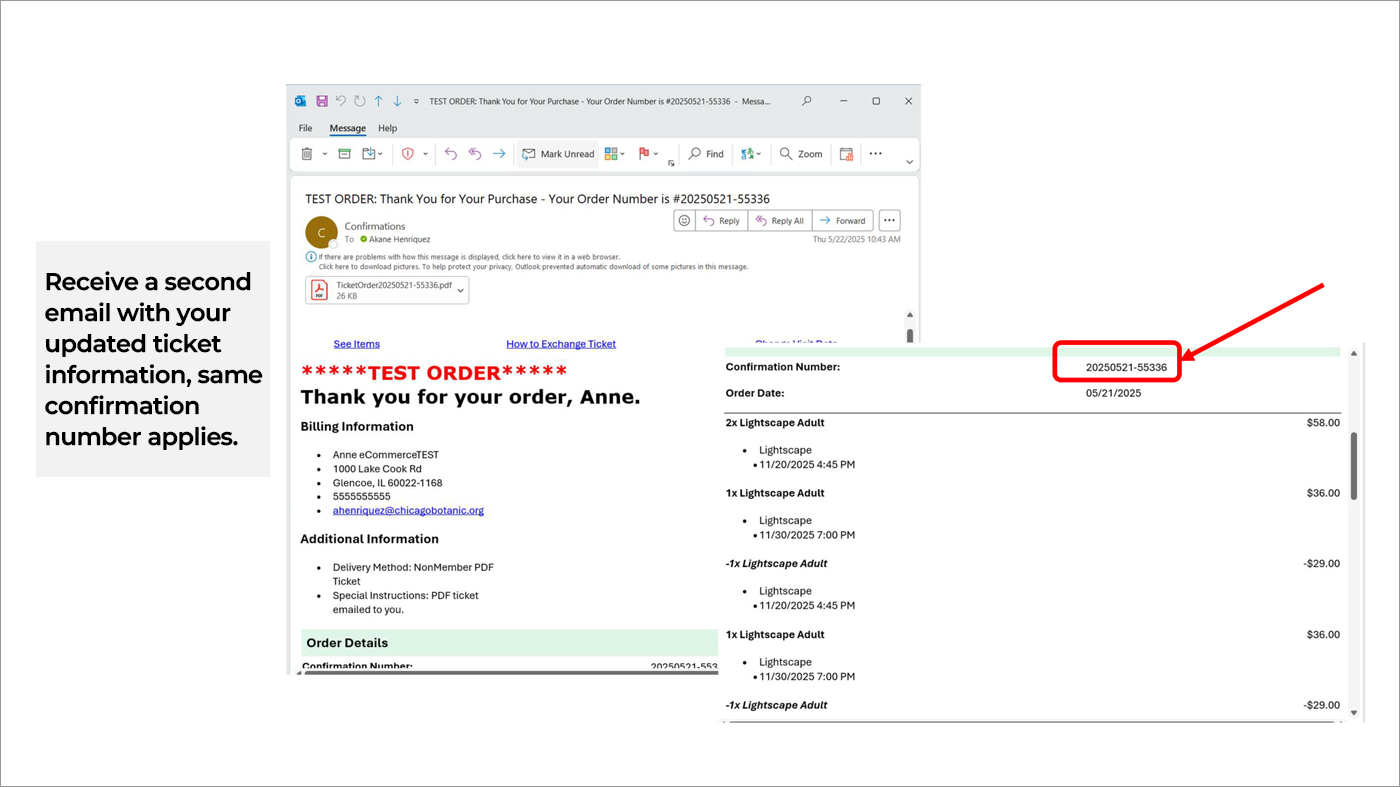The width and height of the screenshot is (1400, 787).
Task: Click the Move to folder icon
Action: tap(368, 154)
